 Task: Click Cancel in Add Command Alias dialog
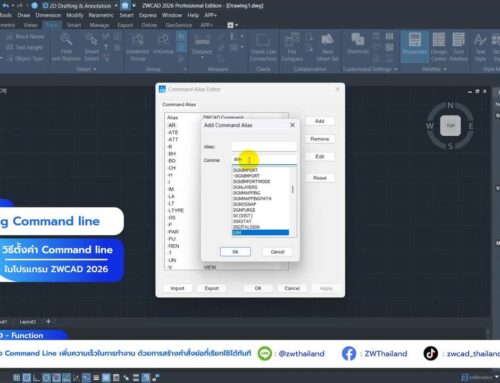click(x=277, y=252)
